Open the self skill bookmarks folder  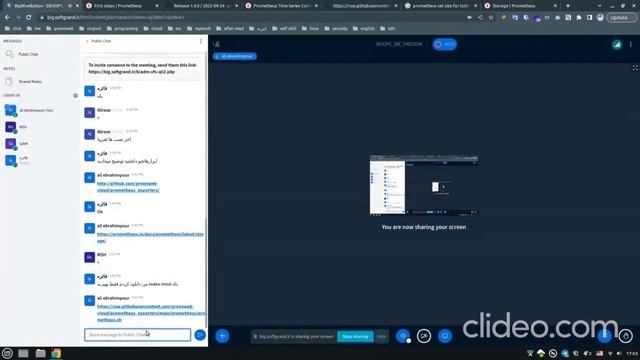click(284, 29)
